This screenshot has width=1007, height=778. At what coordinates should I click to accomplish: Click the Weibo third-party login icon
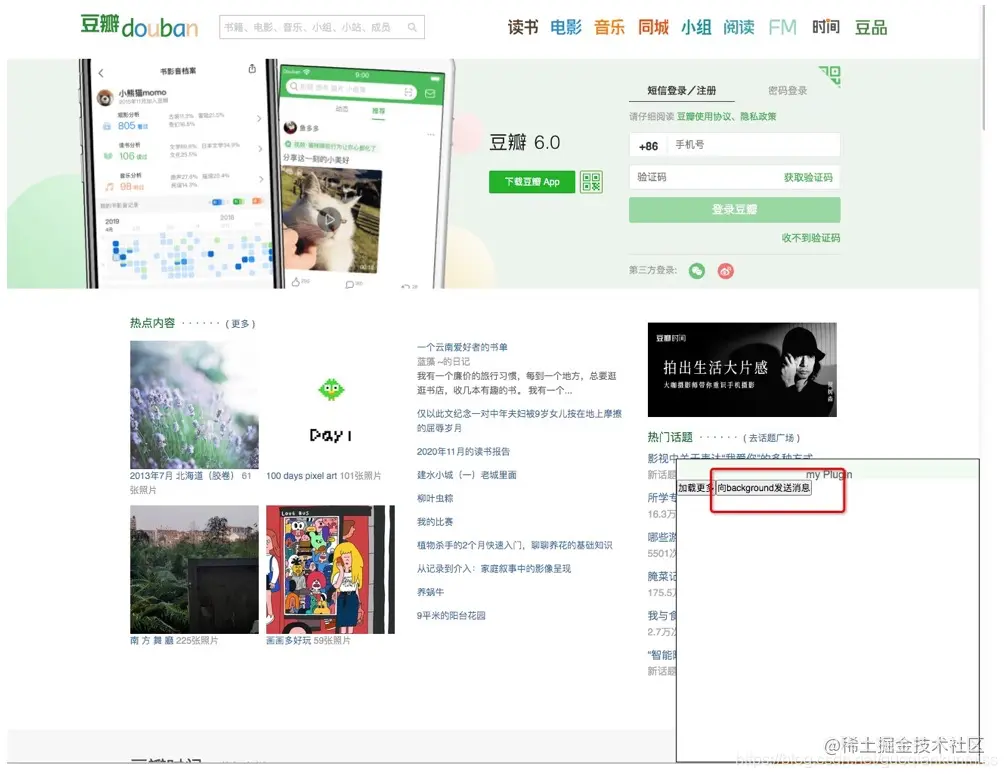[725, 270]
